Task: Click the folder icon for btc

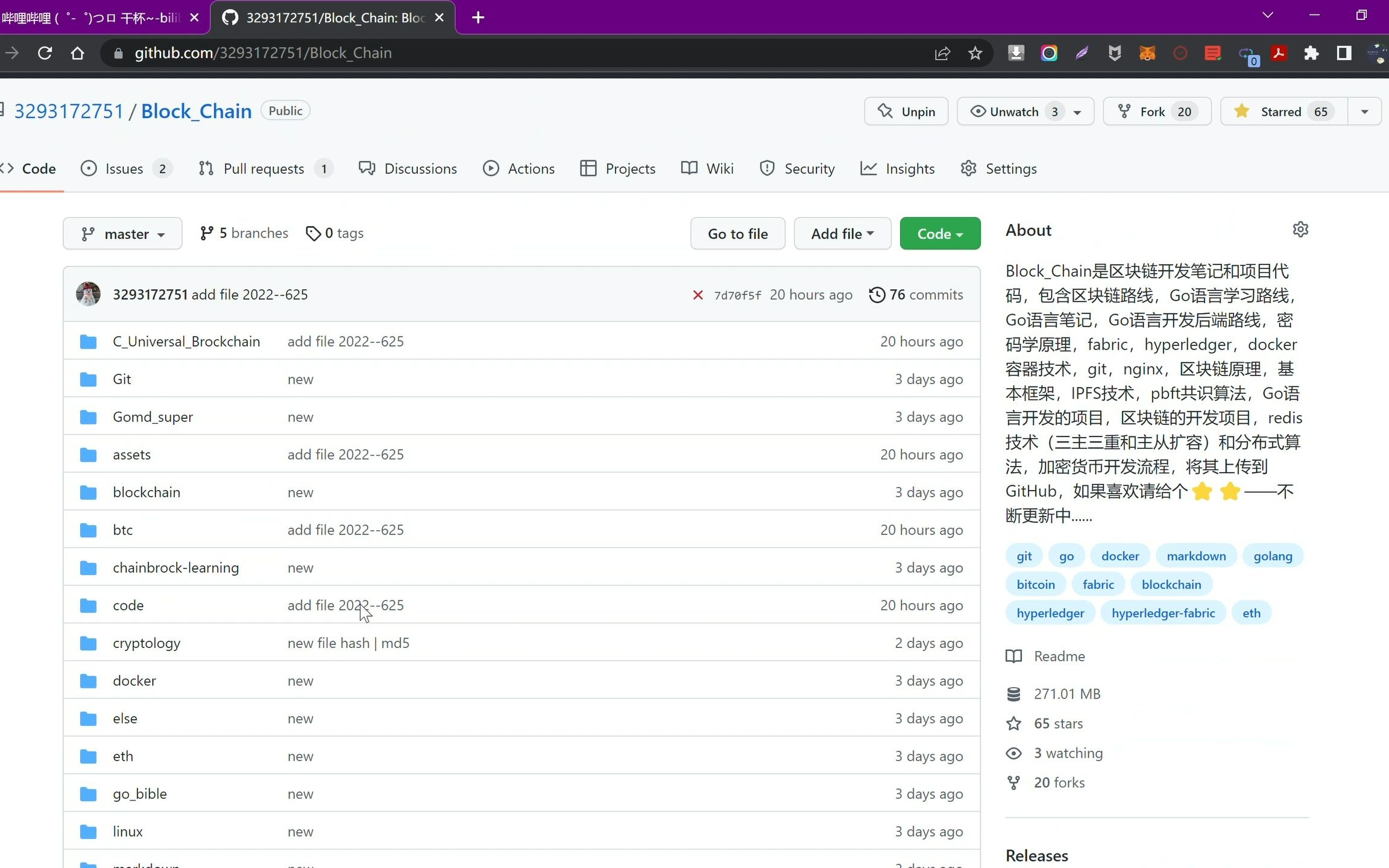Action: (88, 530)
